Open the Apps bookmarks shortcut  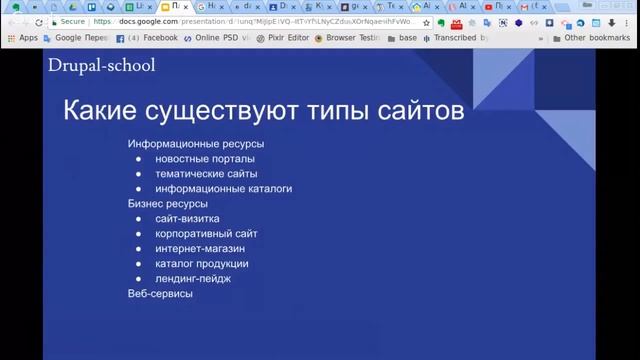point(23,38)
